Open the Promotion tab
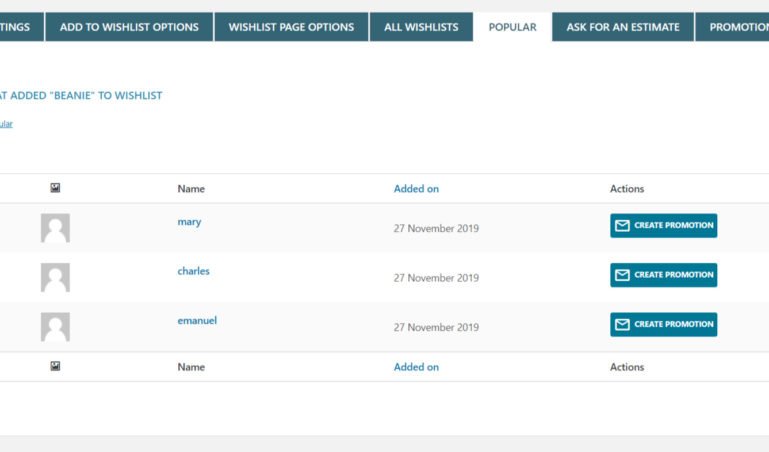Screen dimensions: 769x452 point(732,27)
